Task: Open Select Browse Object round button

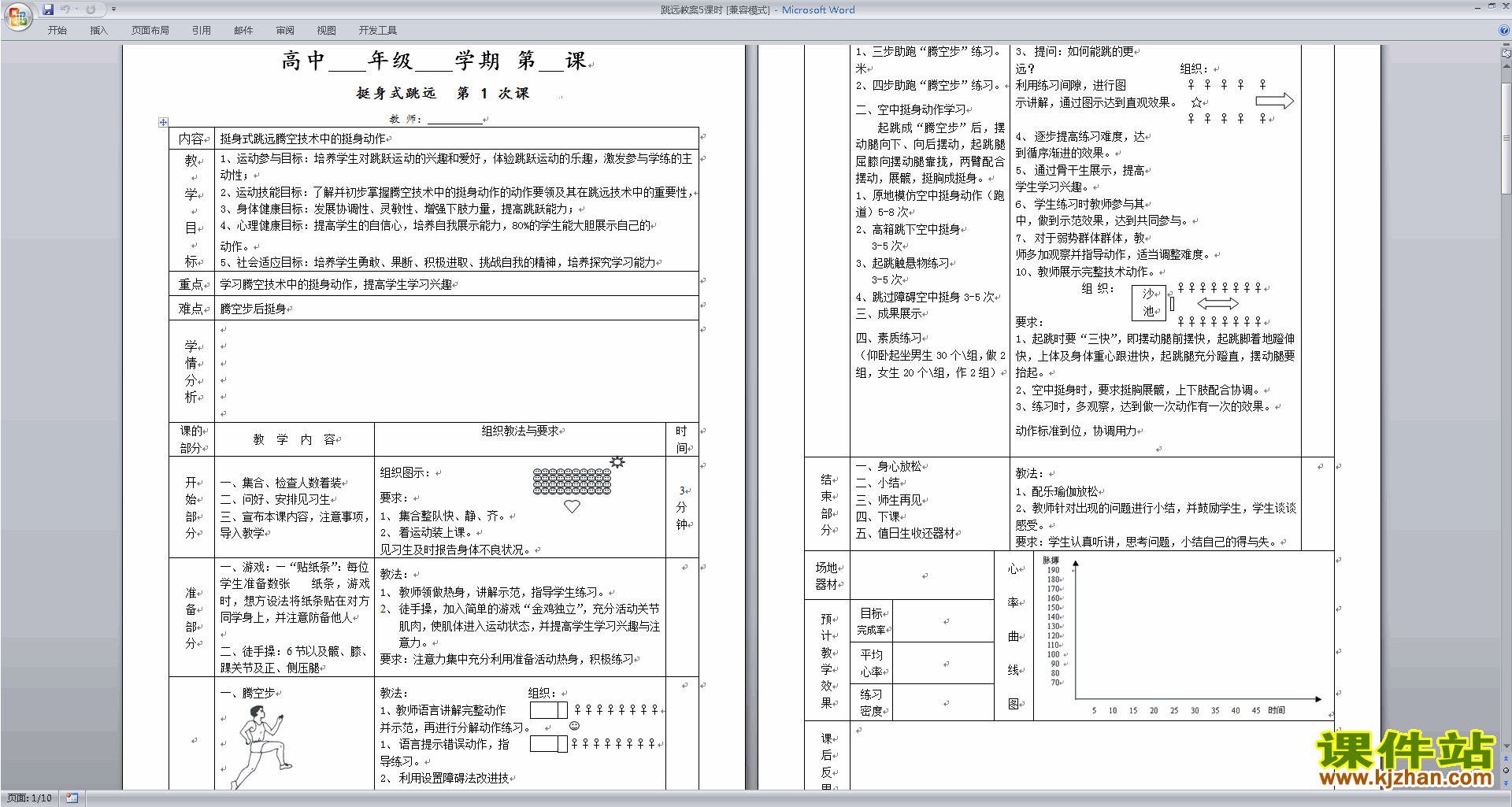Action: pos(1506,771)
